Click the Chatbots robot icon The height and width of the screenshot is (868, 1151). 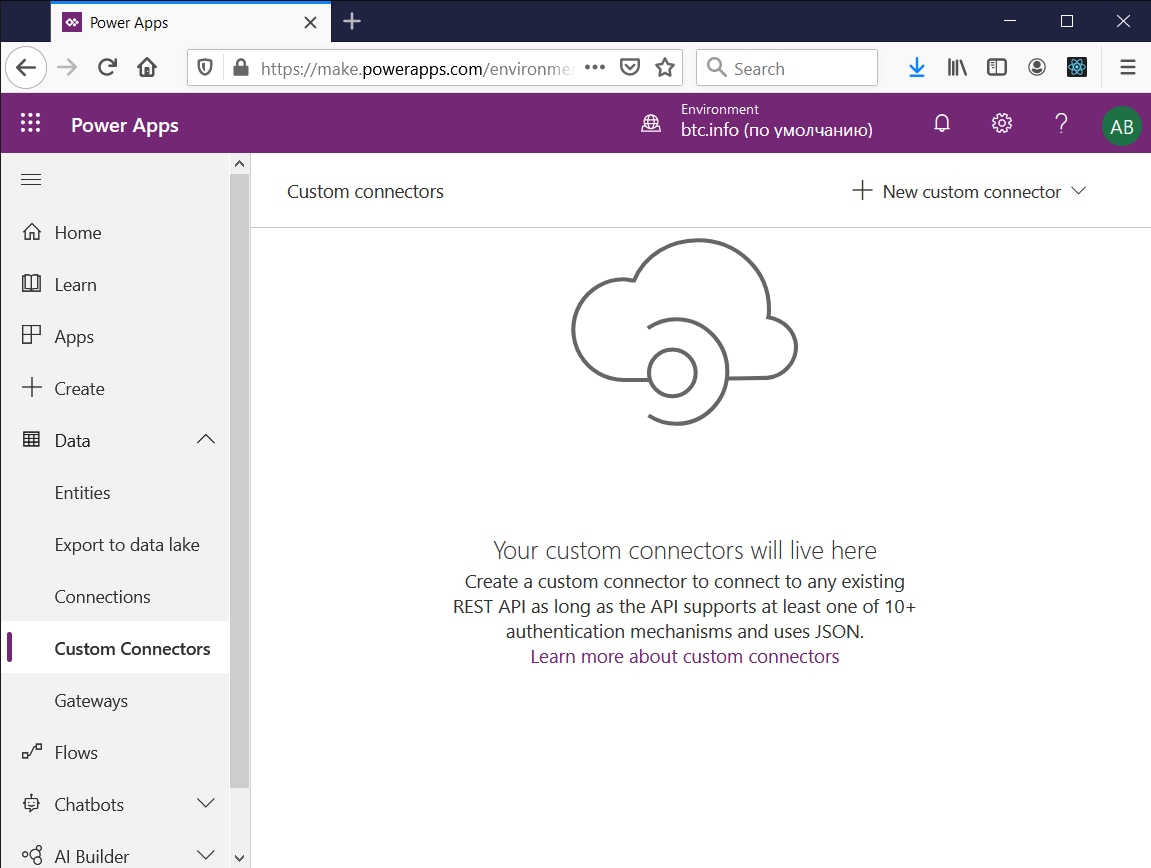pos(32,803)
